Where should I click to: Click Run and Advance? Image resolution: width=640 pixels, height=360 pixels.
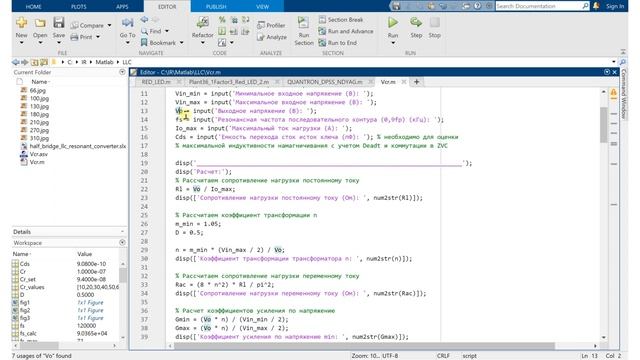coord(346,31)
